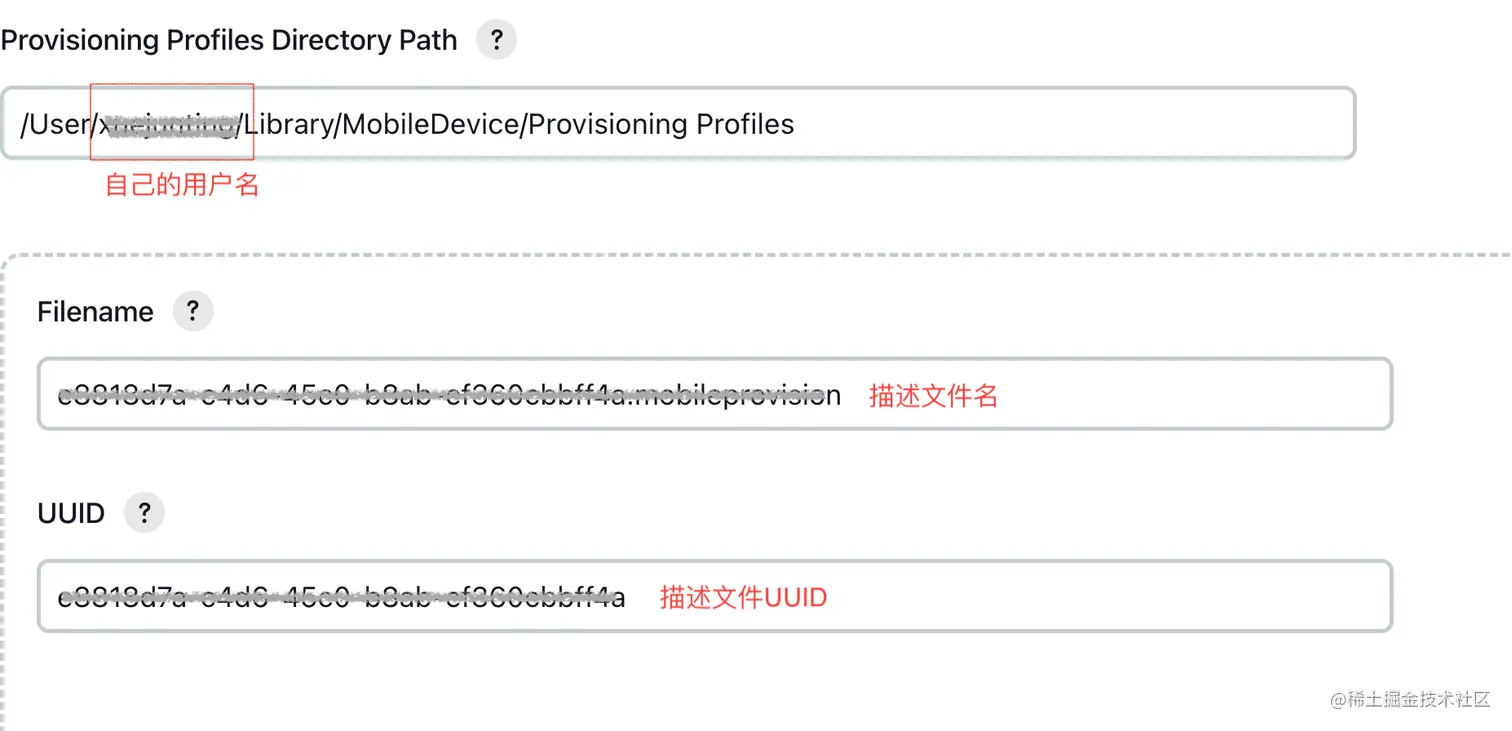The image size is (1512, 731).
Task: Place cursor on '/User' at path start
Action: click(x=55, y=124)
